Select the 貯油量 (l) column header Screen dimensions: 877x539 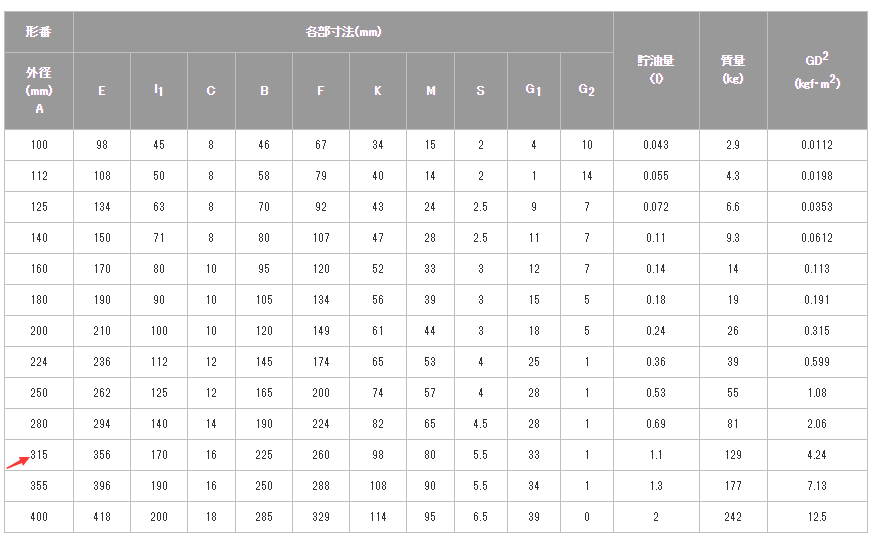656,70
